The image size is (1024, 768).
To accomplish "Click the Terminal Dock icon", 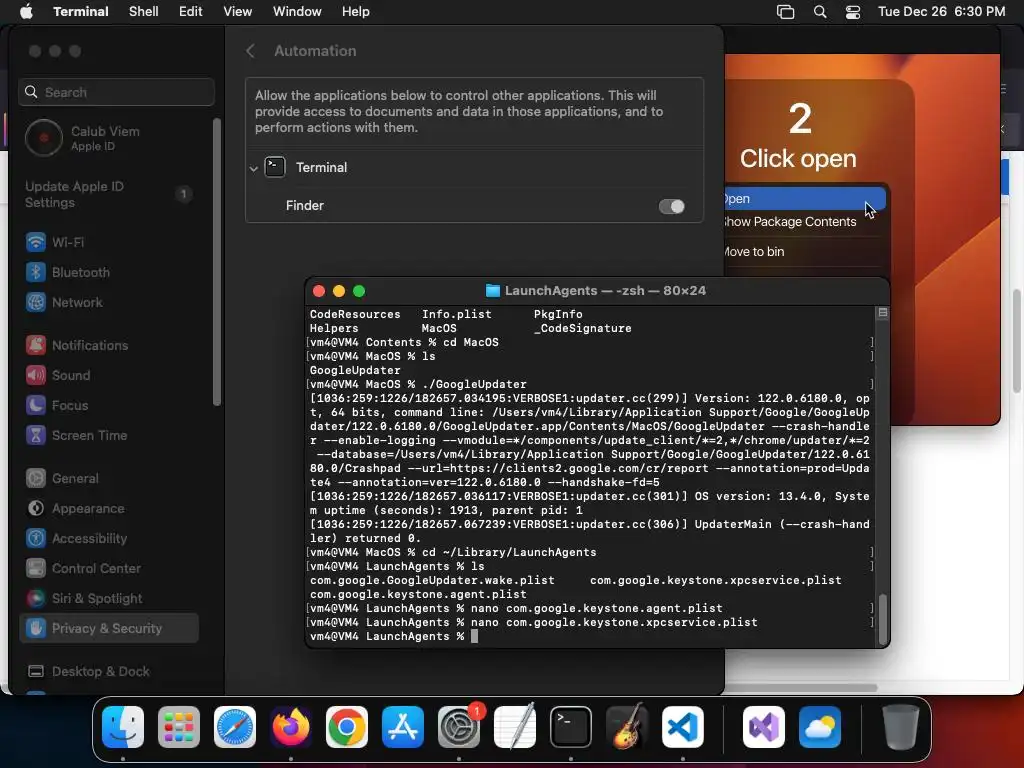I will pos(571,727).
